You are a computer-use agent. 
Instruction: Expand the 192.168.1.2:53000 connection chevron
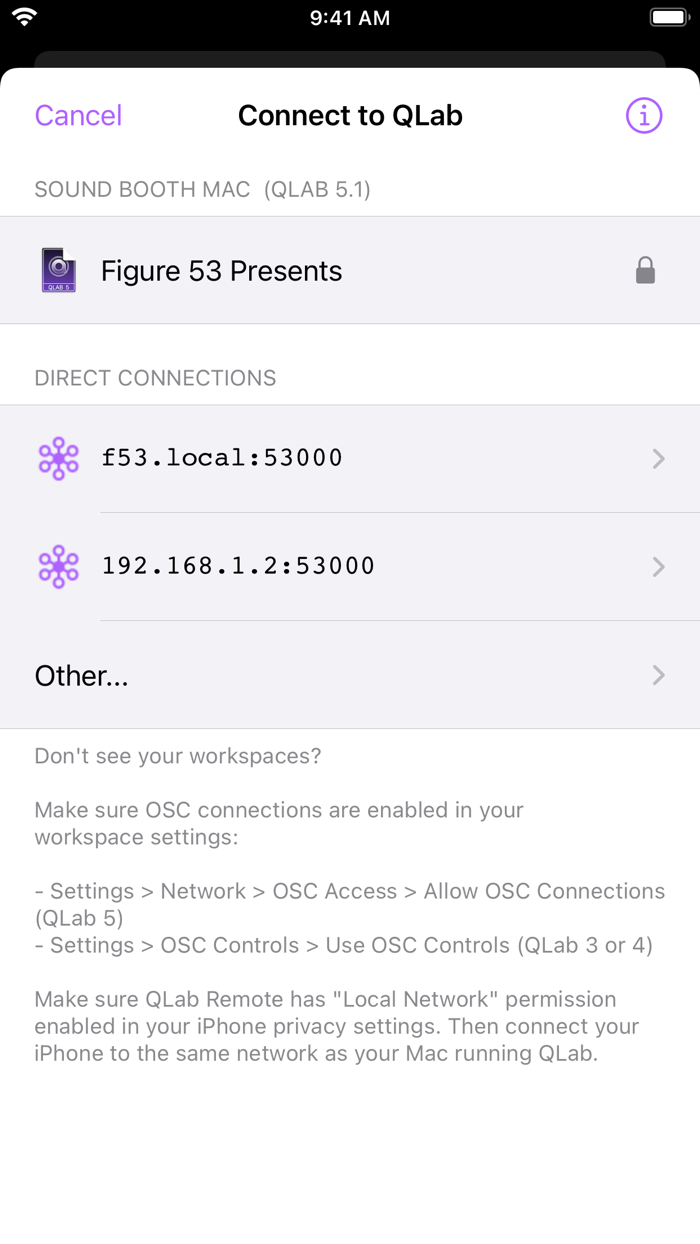[x=658, y=566]
